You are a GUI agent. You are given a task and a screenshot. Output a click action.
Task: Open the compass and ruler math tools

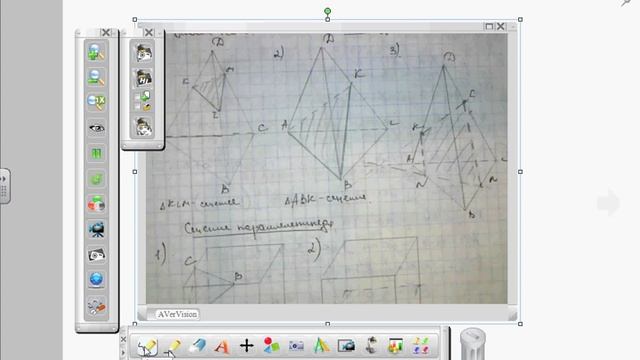pyautogui.click(x=322, y=346)
